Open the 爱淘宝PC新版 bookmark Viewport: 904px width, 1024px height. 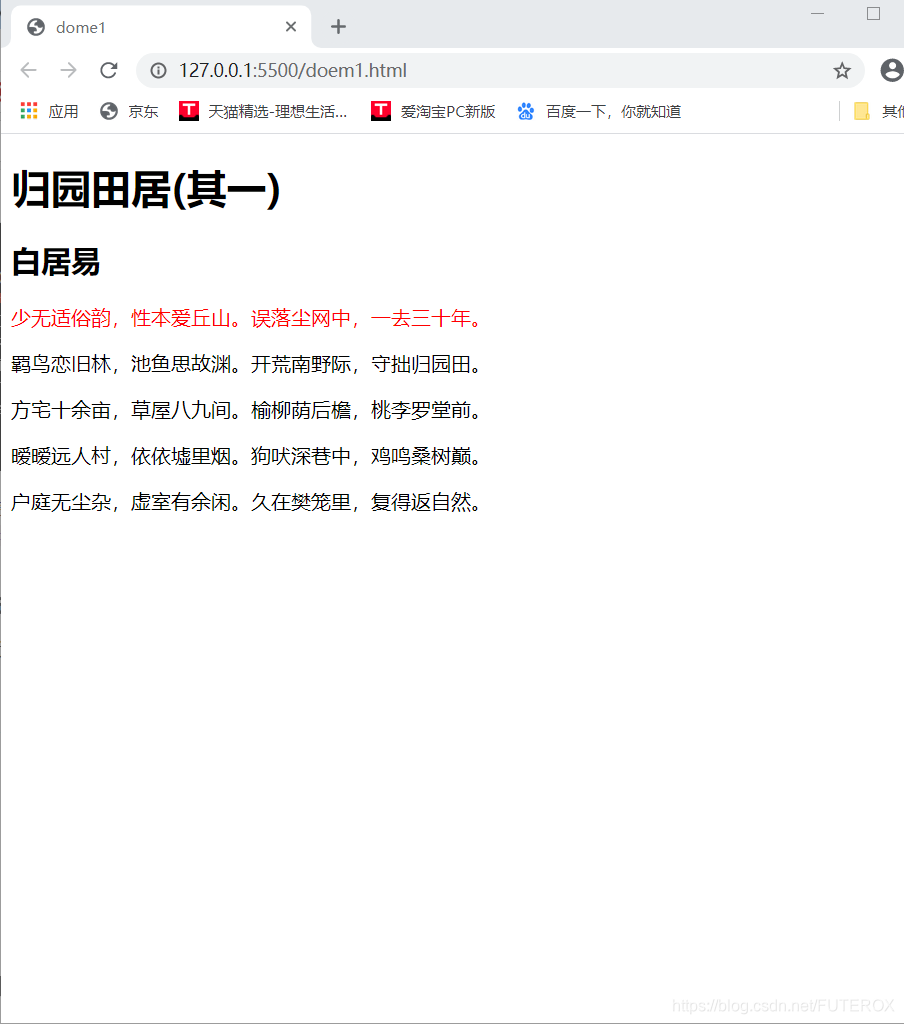tap(438, 111)
